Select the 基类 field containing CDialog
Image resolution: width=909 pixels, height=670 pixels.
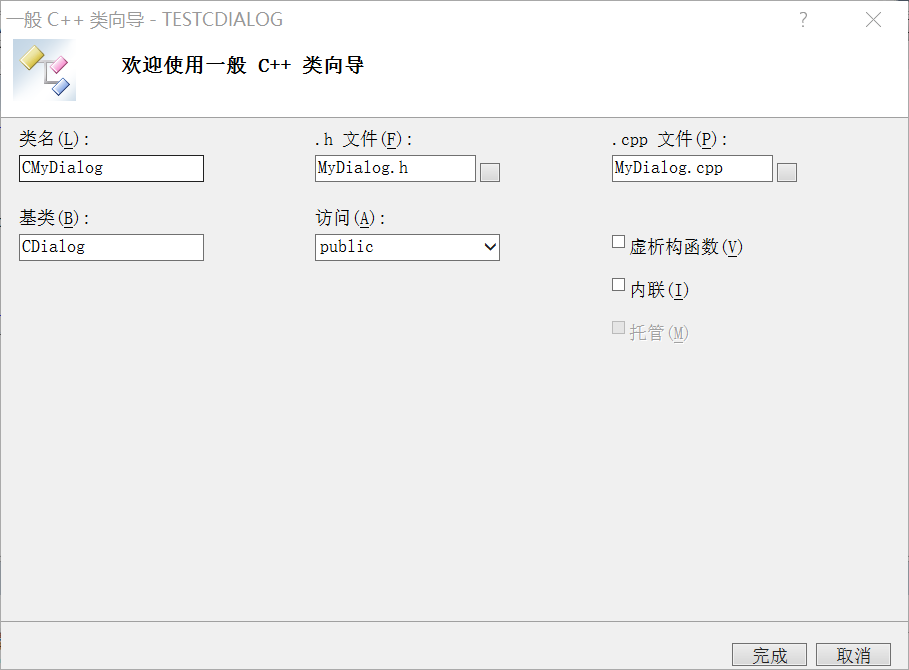111,247
